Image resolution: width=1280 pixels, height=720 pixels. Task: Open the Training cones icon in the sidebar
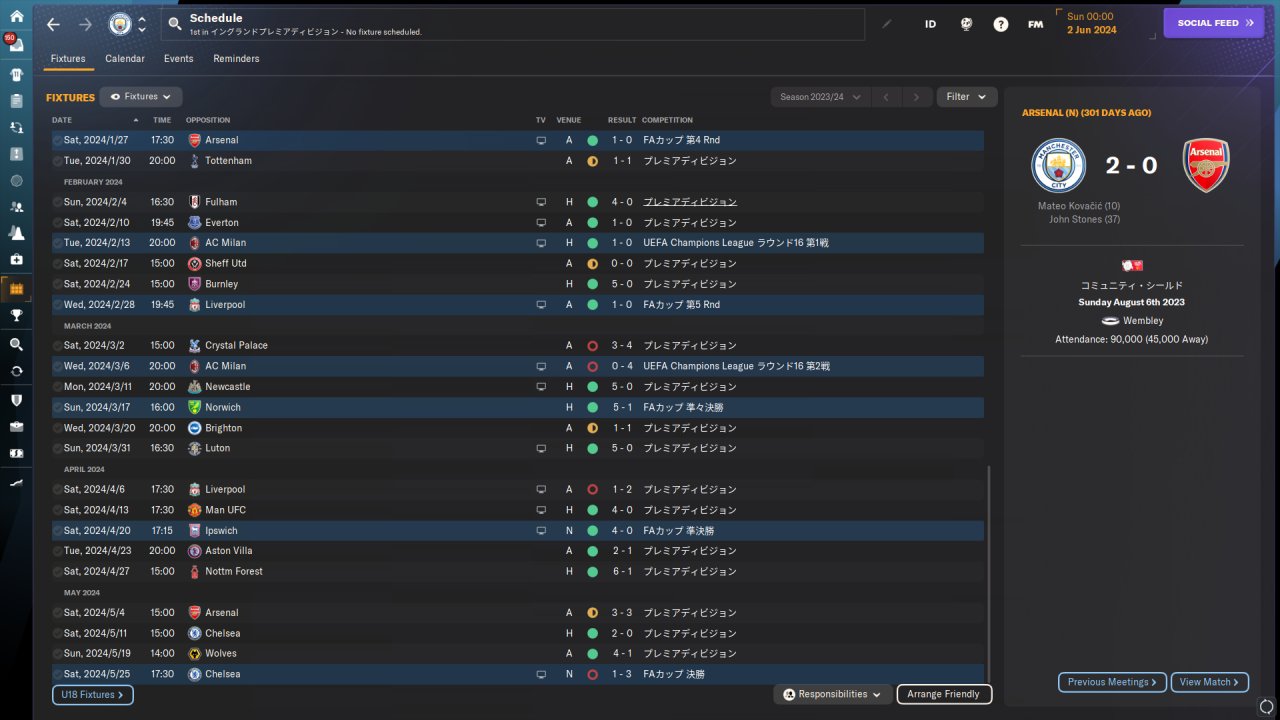pos(16,233)
